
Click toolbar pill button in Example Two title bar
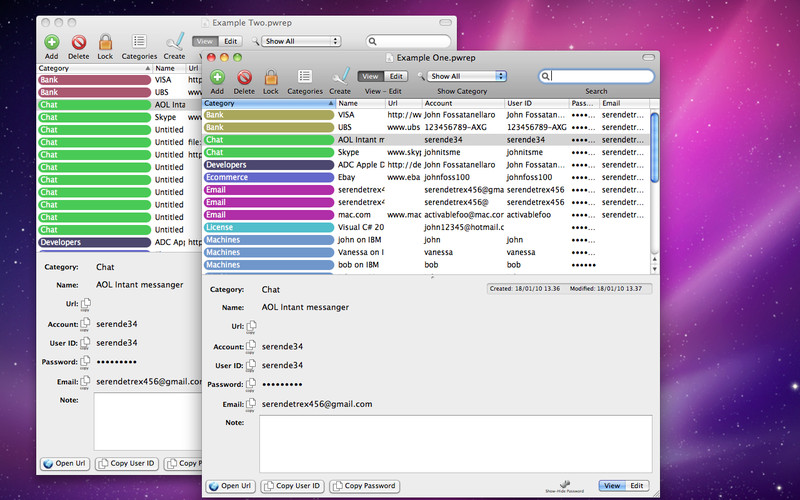pyautogui.click(x=445, y=22)
